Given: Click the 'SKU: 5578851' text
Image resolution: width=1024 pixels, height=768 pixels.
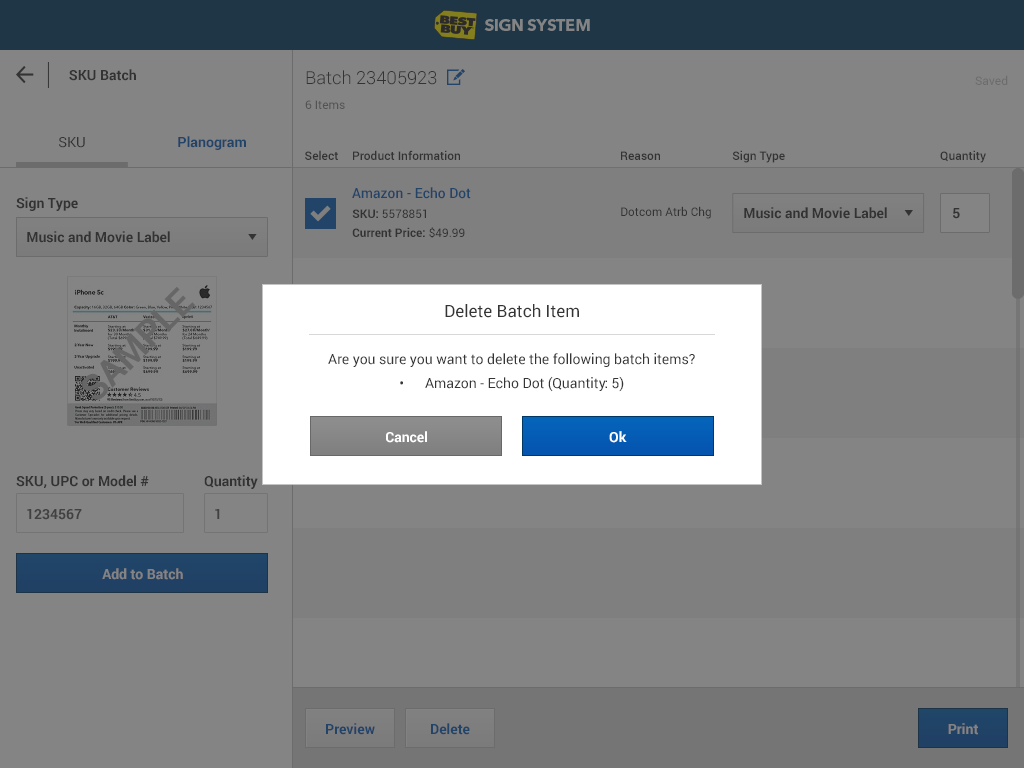Looking at the screenshot, I should click(x=390, y=214).
